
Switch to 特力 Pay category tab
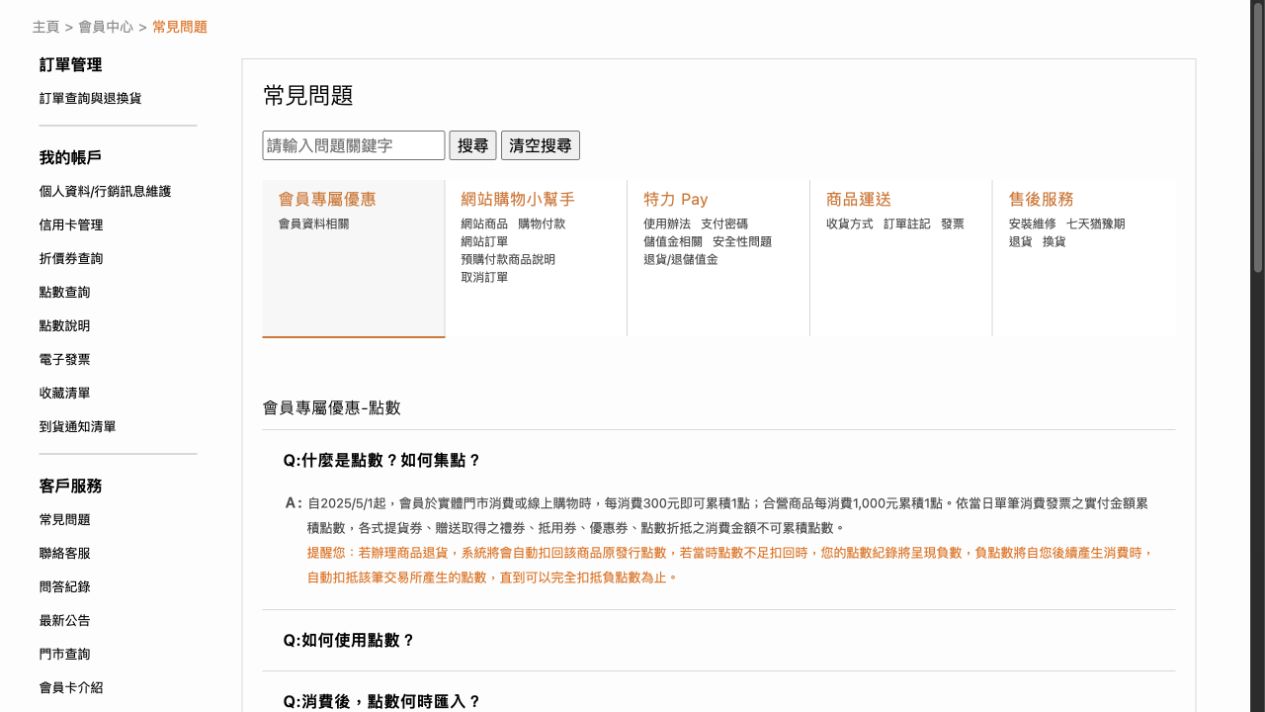(x=676, y=199)
